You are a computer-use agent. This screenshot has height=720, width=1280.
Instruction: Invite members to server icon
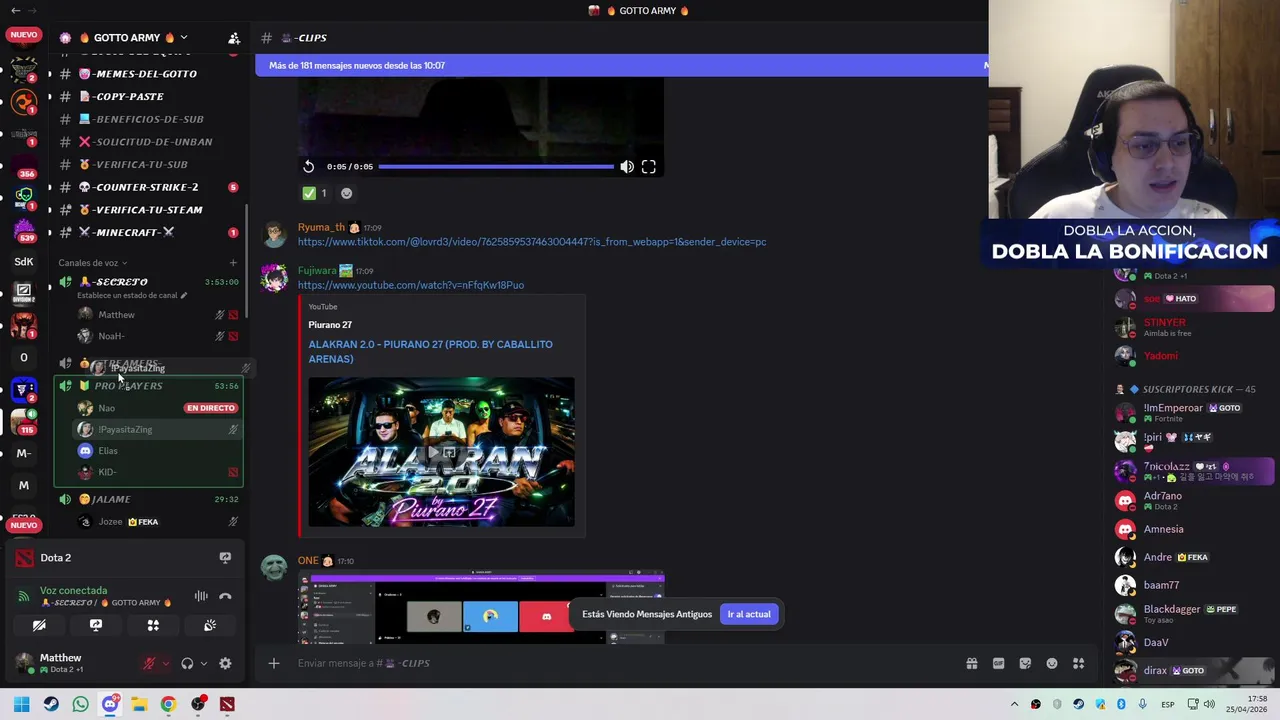click(234, 38)
